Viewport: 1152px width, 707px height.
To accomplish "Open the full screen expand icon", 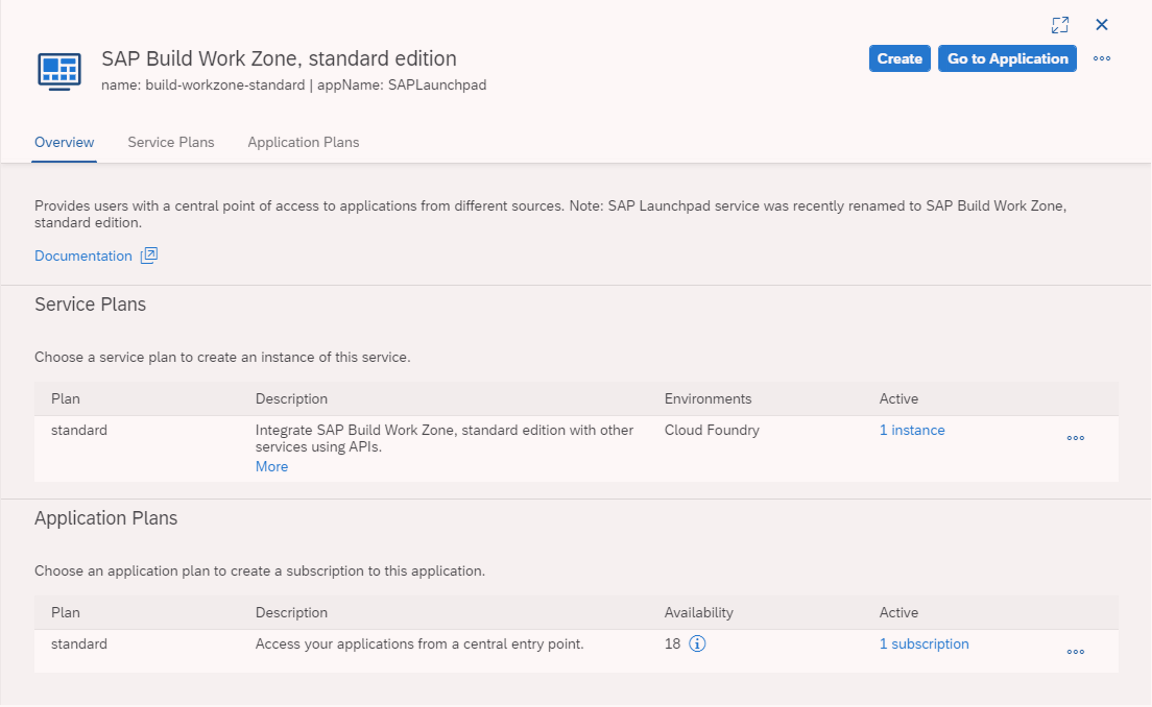I will point(1060,25).
